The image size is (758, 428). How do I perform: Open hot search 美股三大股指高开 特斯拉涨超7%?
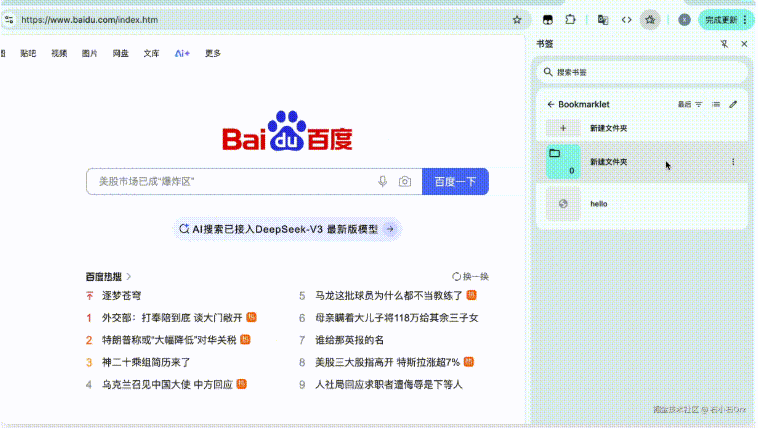click(x=387, y=362)
